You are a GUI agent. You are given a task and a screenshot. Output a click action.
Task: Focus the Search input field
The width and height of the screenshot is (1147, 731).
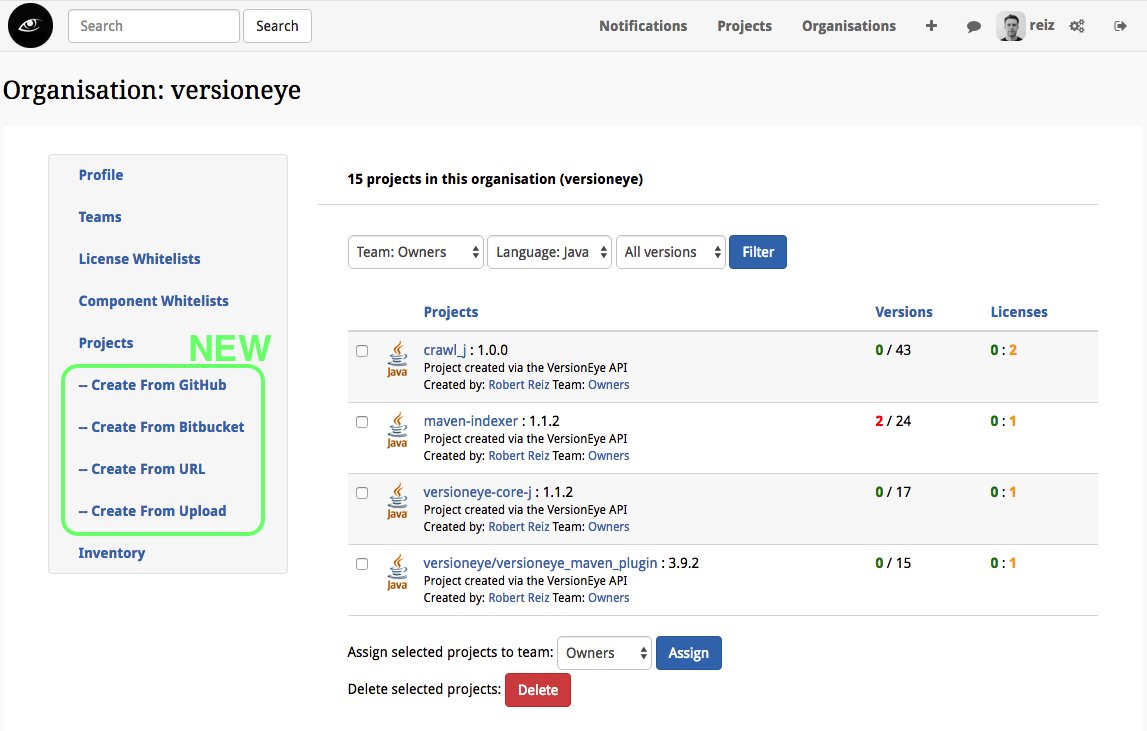click(x=154, y=26)
